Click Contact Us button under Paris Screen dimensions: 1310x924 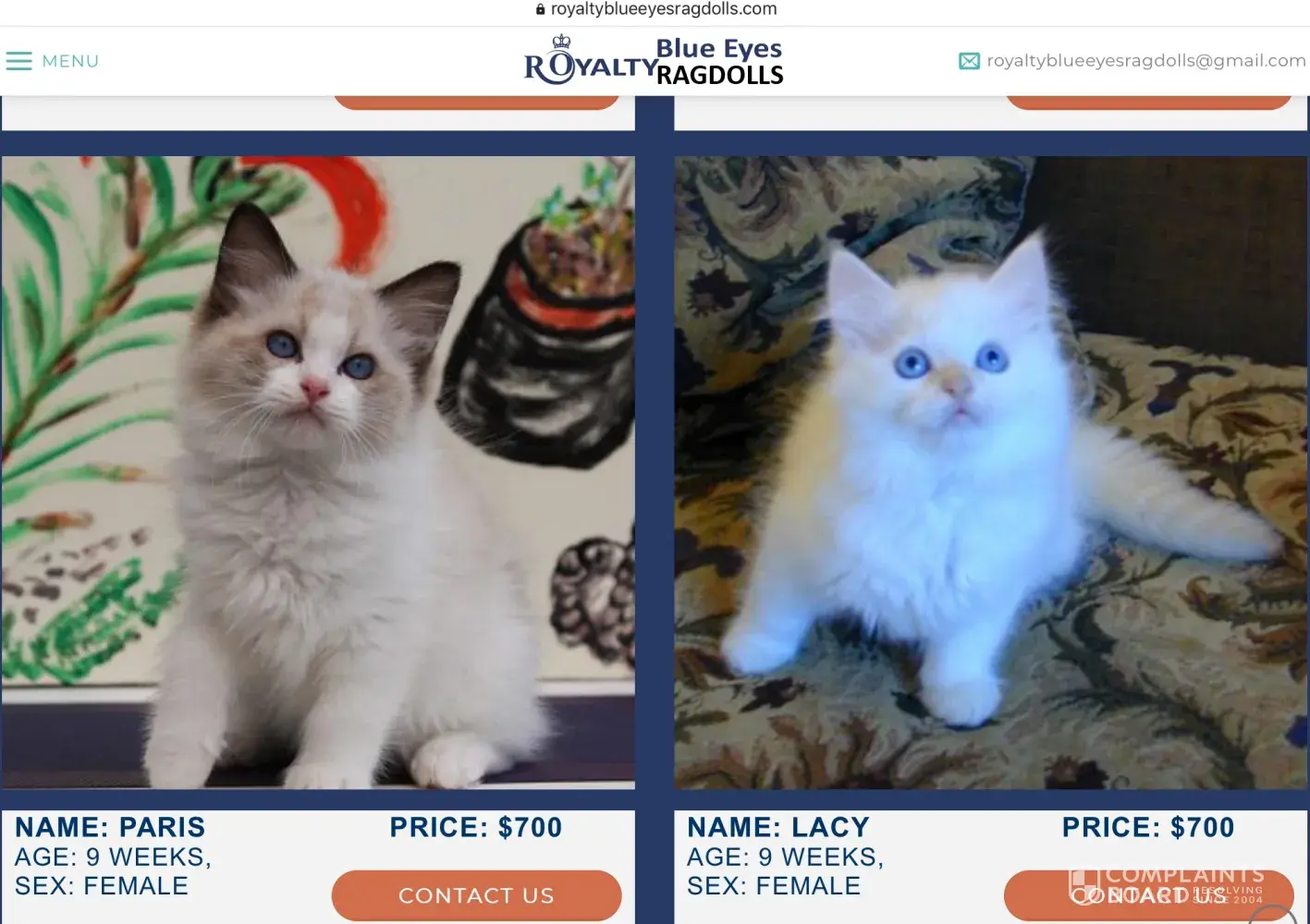pyautogui.click(x=476, y=895)
